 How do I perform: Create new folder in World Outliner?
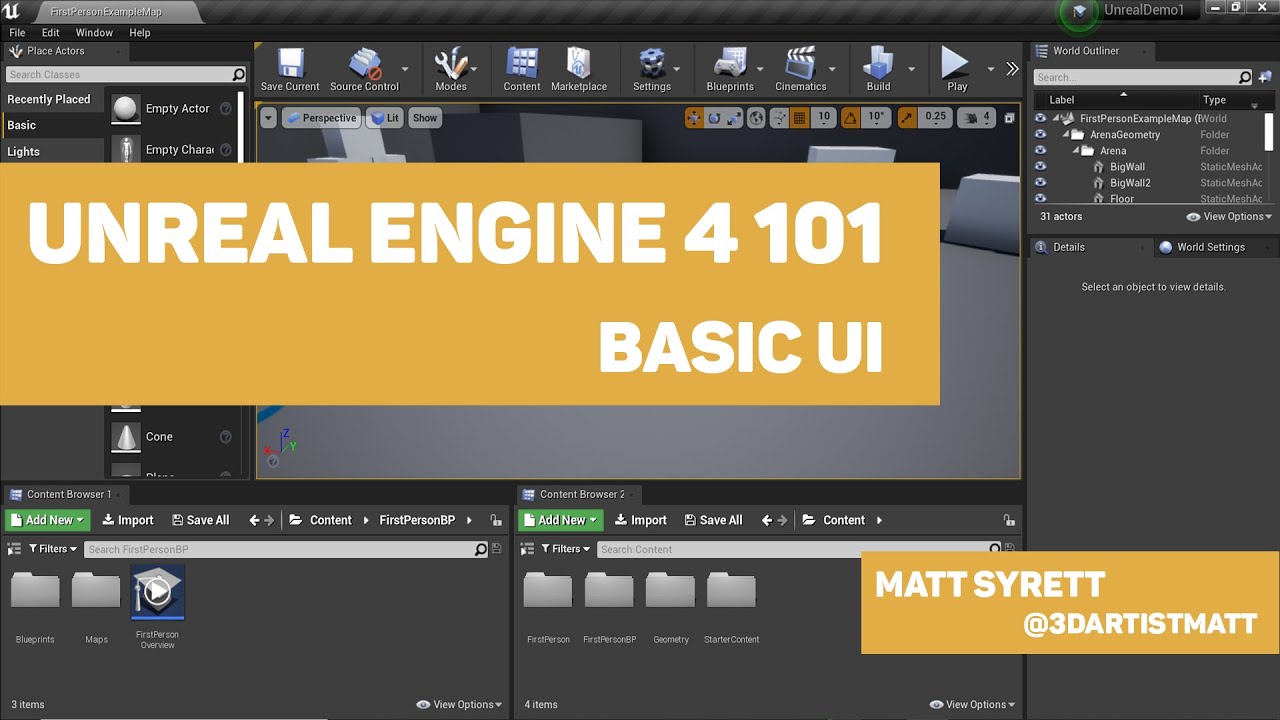(x=1265, y=77)
